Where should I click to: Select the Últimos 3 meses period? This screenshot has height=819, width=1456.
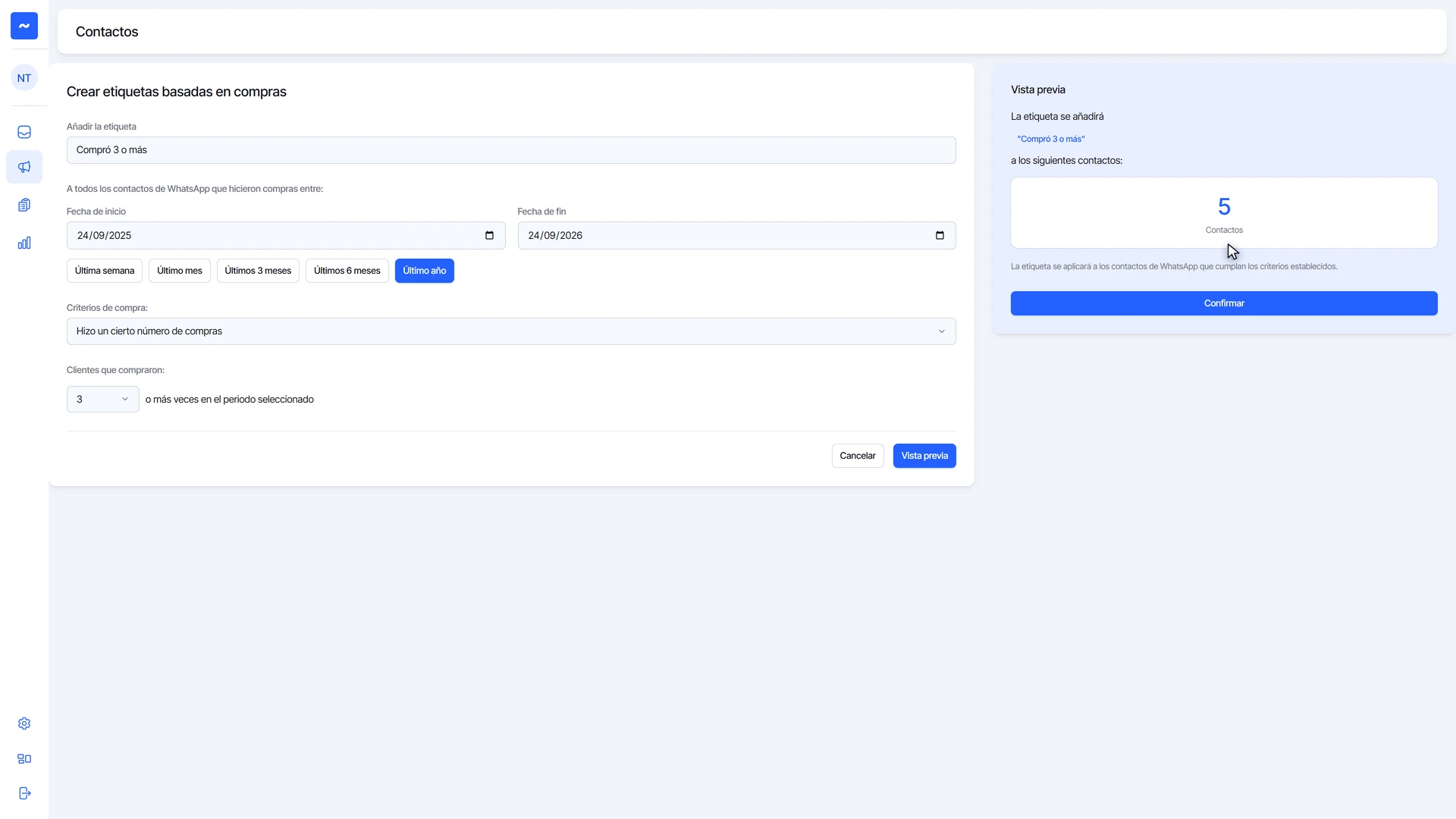pyautogui.click(x=258, y=271)
